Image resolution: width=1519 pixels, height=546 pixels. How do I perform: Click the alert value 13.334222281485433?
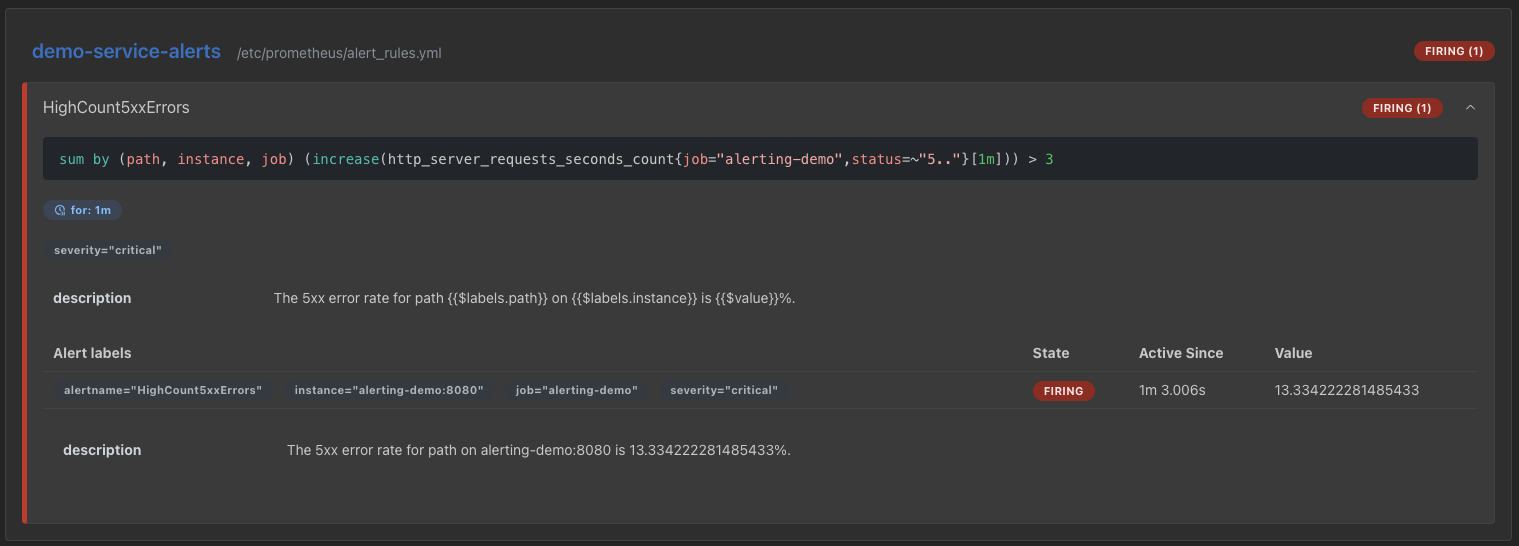coord(1347,390)
